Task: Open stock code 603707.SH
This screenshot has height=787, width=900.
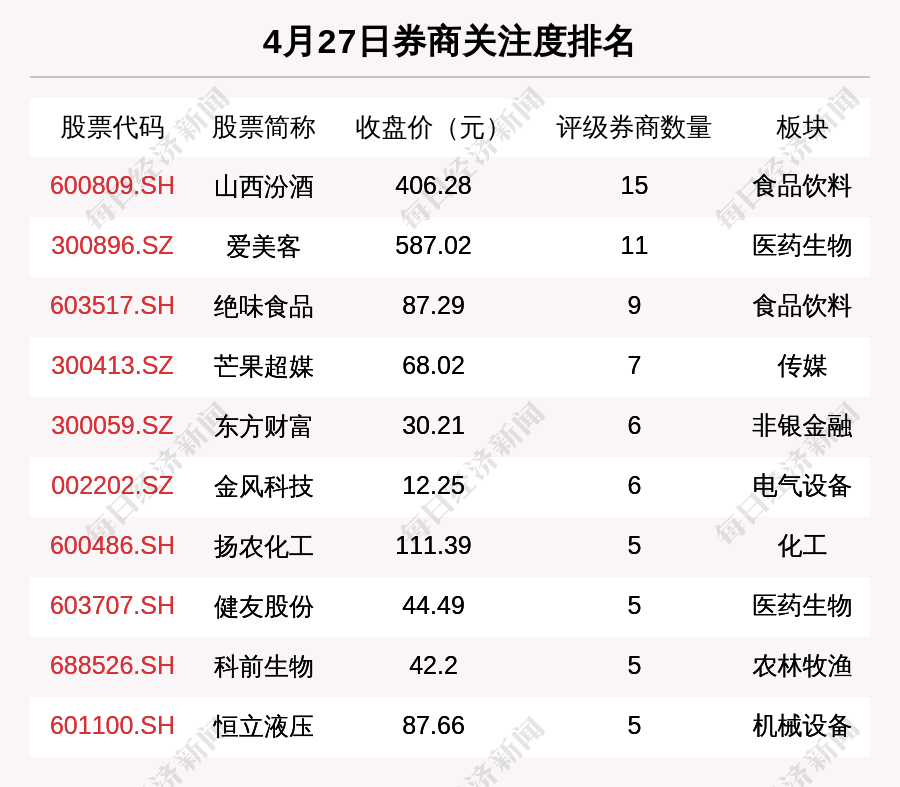Action: pos(112,606)
